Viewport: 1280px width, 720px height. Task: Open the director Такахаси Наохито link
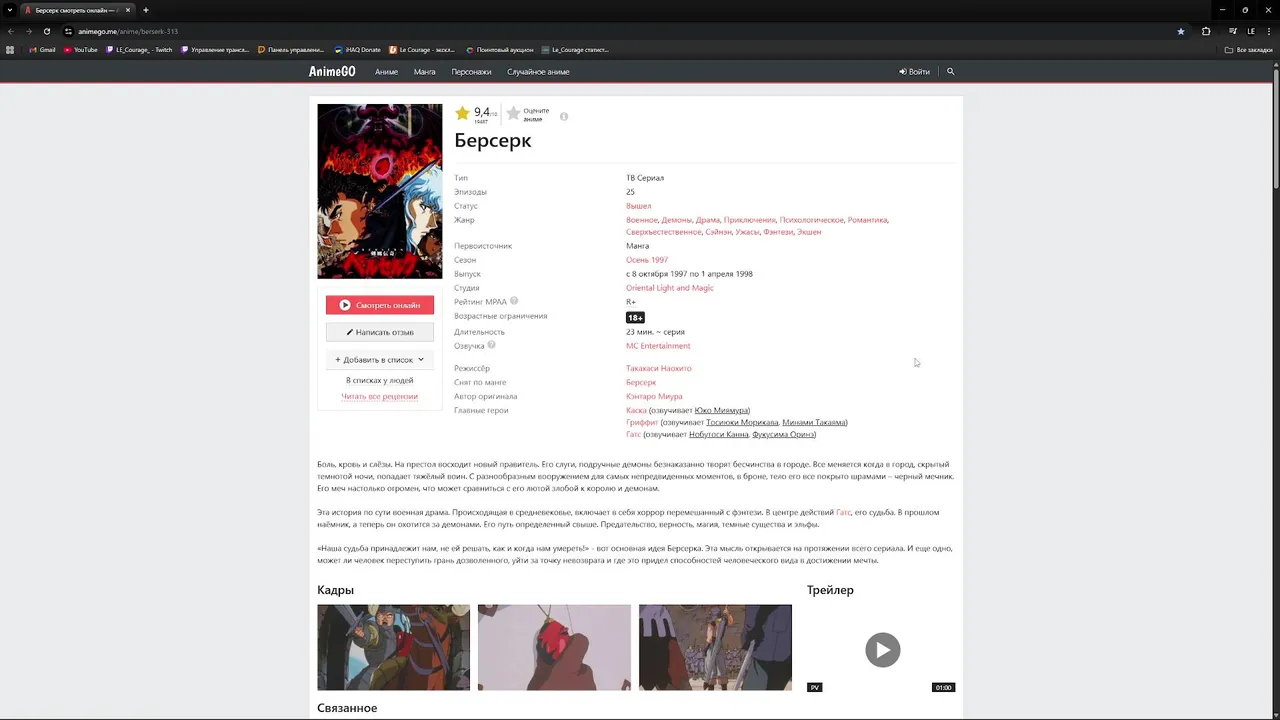point(659,368)
